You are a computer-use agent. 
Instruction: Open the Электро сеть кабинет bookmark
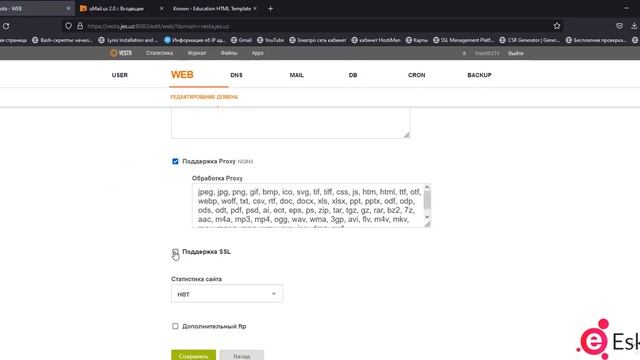[318, 40]
